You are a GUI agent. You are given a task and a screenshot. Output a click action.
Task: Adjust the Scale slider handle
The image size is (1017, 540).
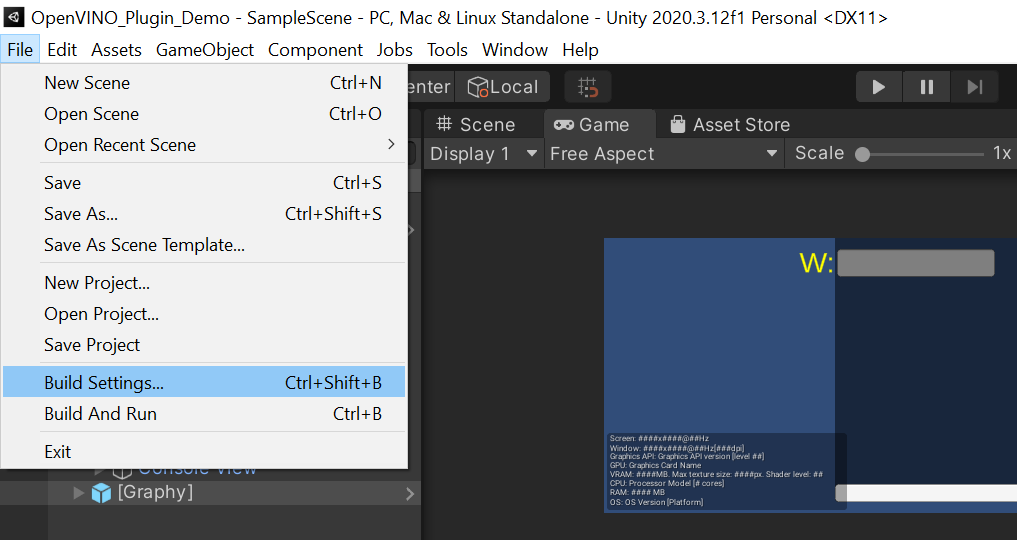click(x=862, y=154)
